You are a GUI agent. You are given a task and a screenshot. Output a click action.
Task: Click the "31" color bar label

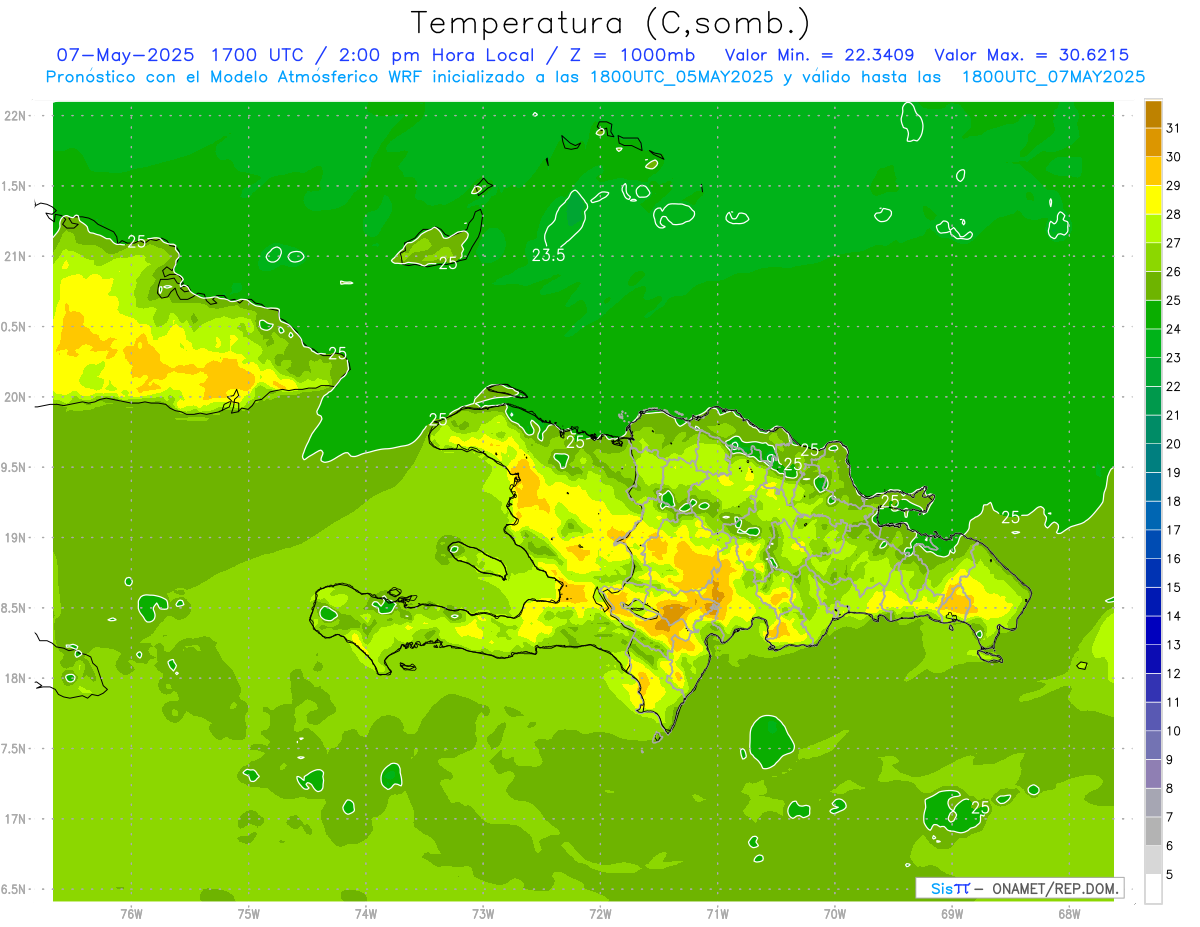(x=1174, y=128)
